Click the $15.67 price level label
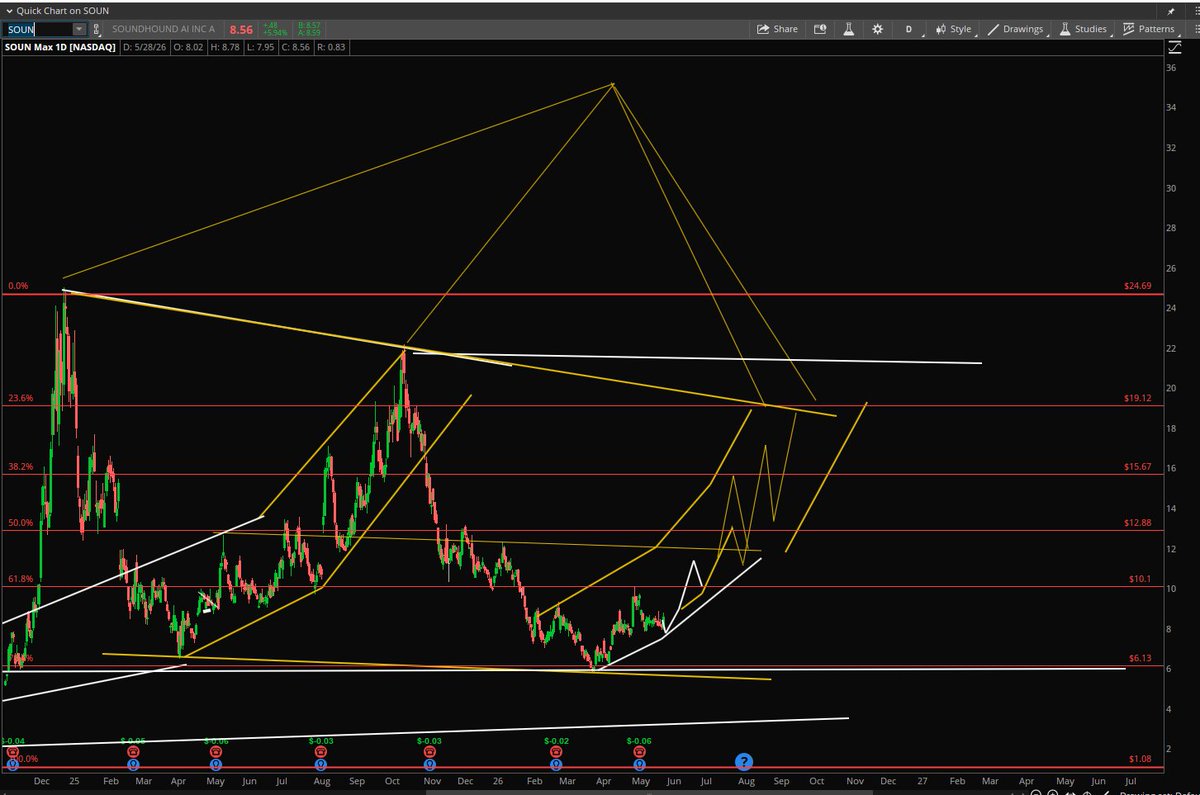 (x=1138, y=467)
